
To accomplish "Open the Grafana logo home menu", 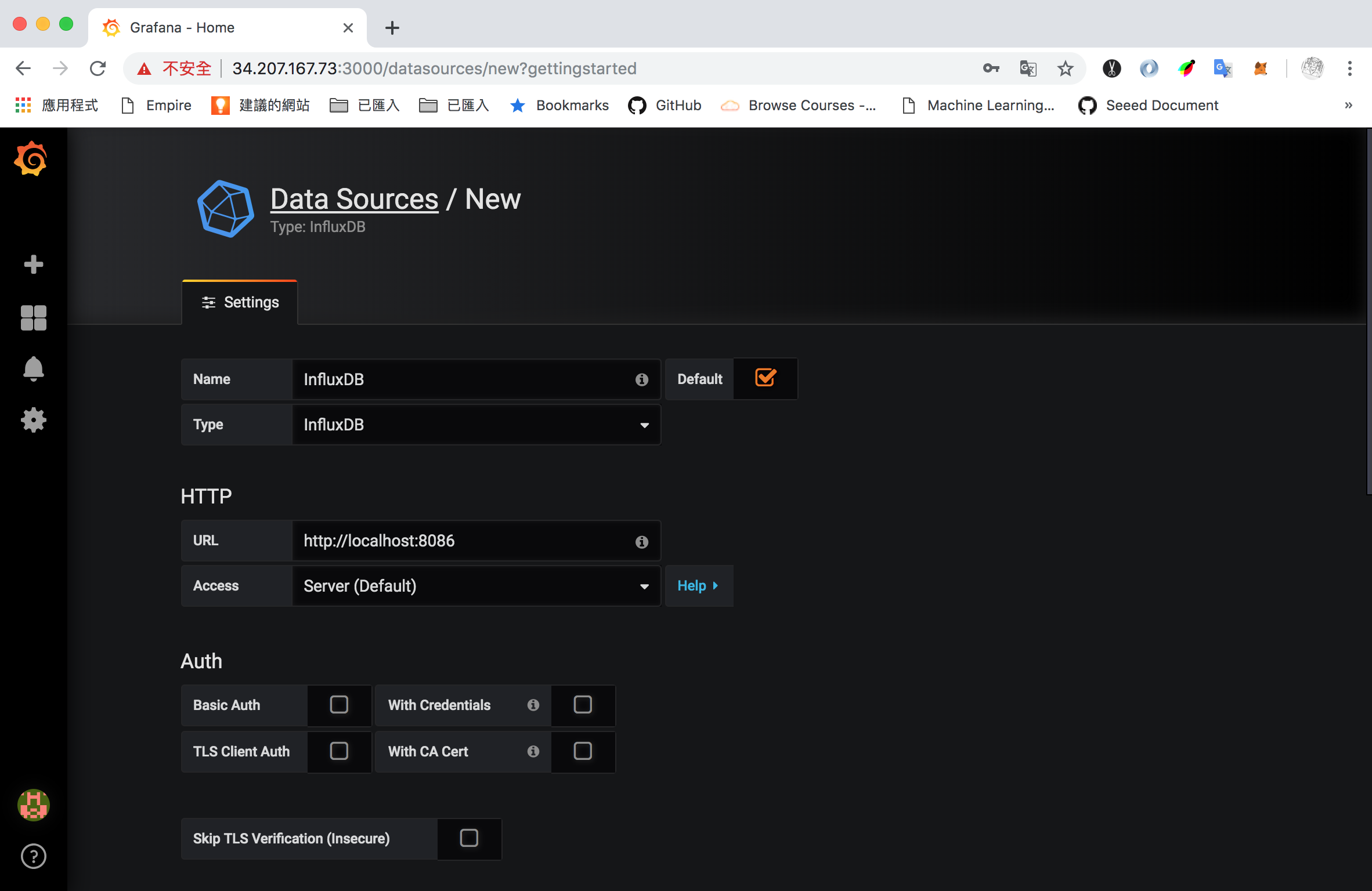I will click(x=31, y=158).
